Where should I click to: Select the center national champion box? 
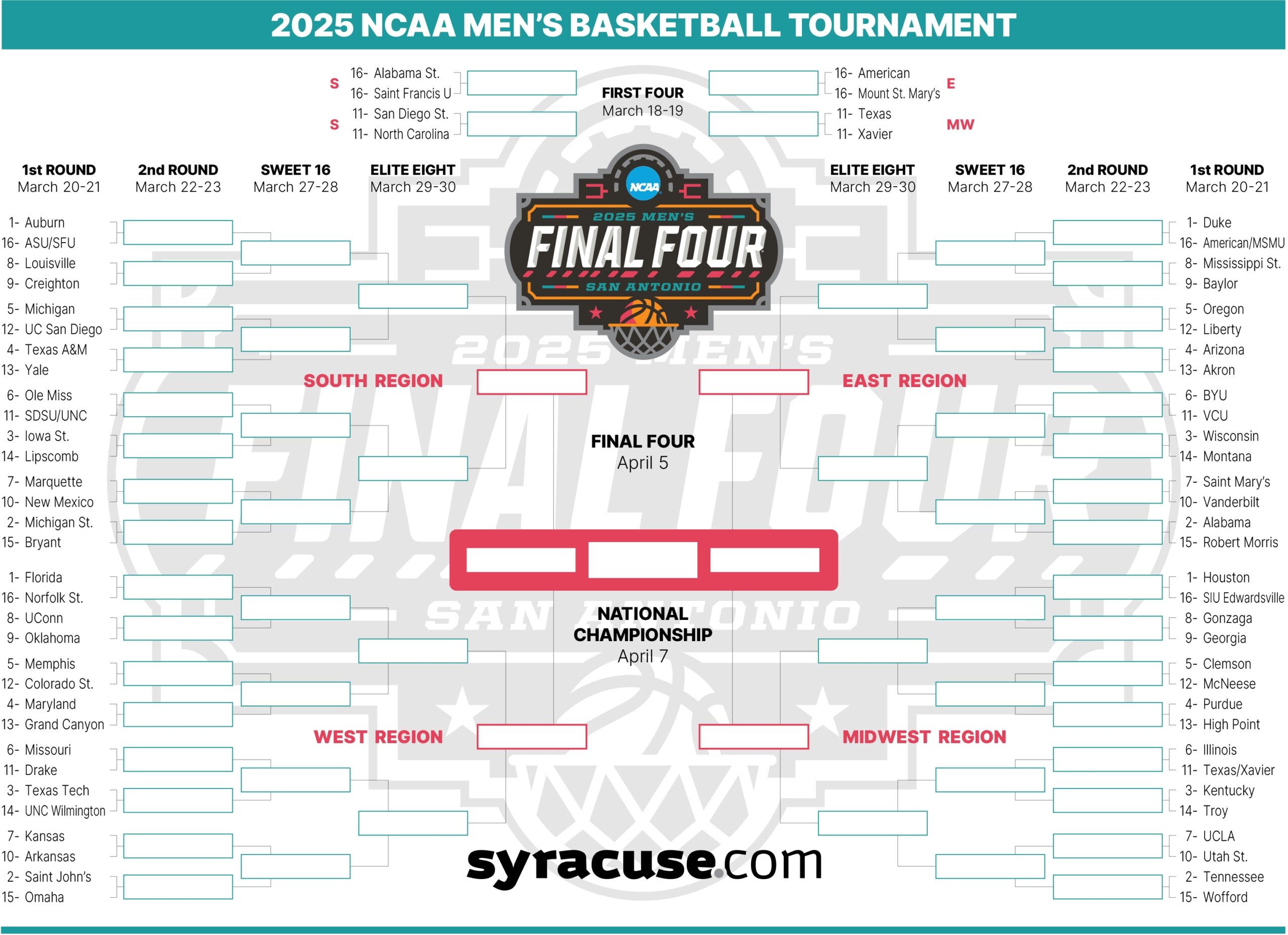[x=643, y=560]
